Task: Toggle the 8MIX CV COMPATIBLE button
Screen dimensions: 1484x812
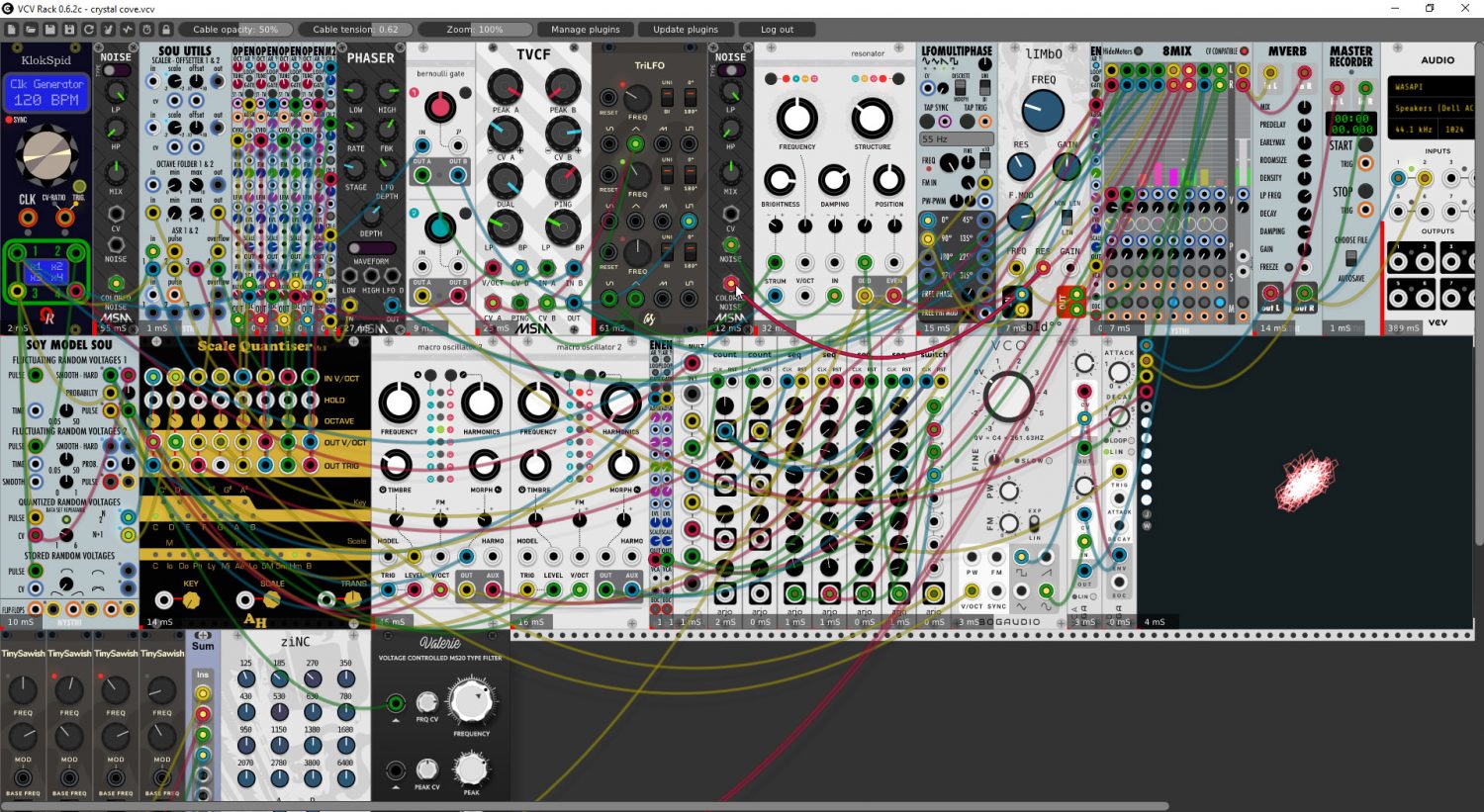Action: (x=1244, y=51)
